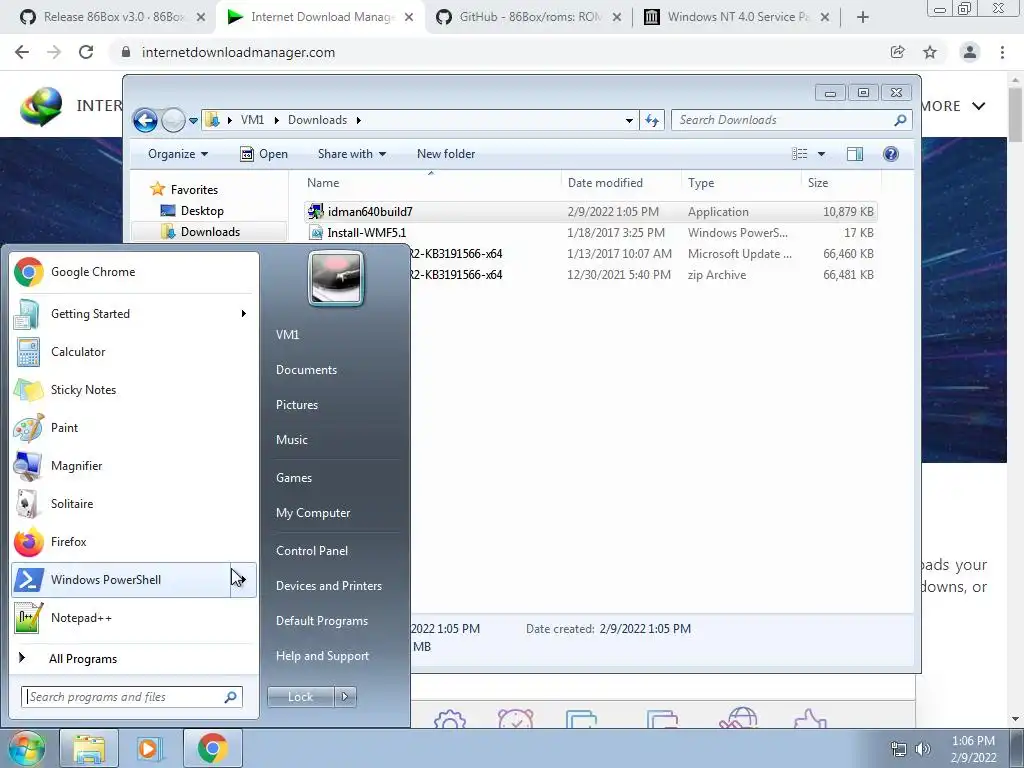Switch to Chrome via taskbar icon
1024x768 pixels.
212,748
